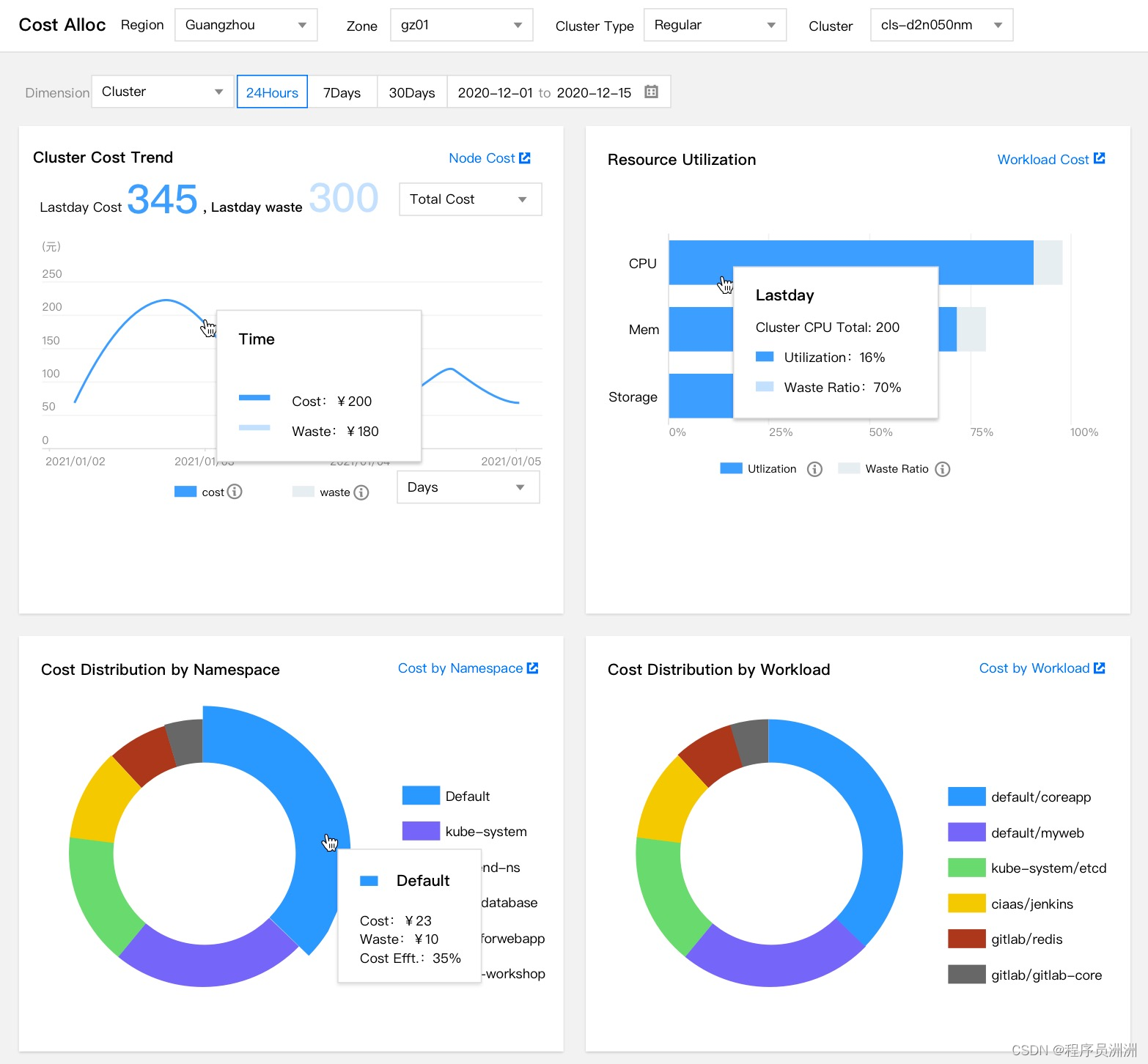Screen dimensions: 1148x1064
Task: Click the default/coreapp legend swatch
Action: [x=966, y=796]
